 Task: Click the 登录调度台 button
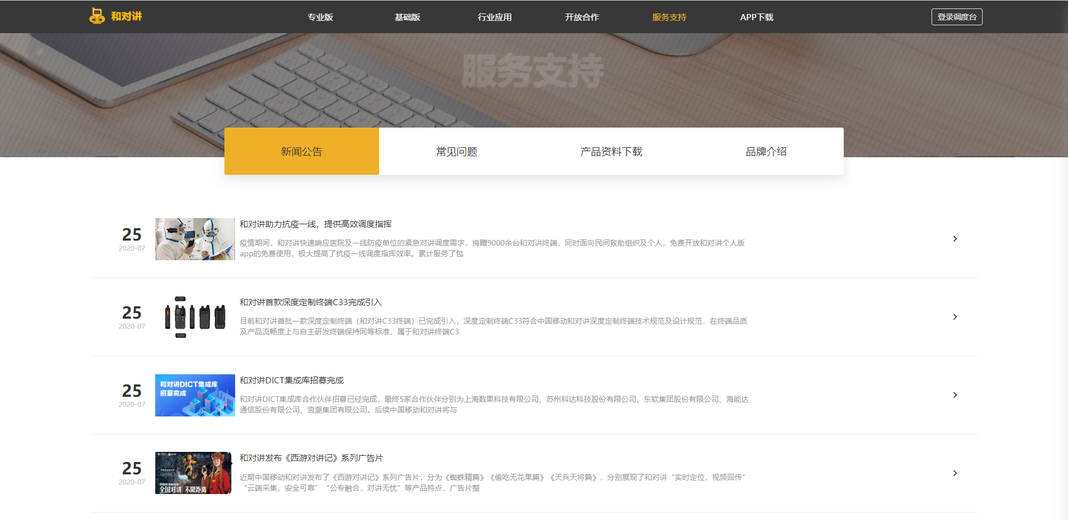(957, 17)
